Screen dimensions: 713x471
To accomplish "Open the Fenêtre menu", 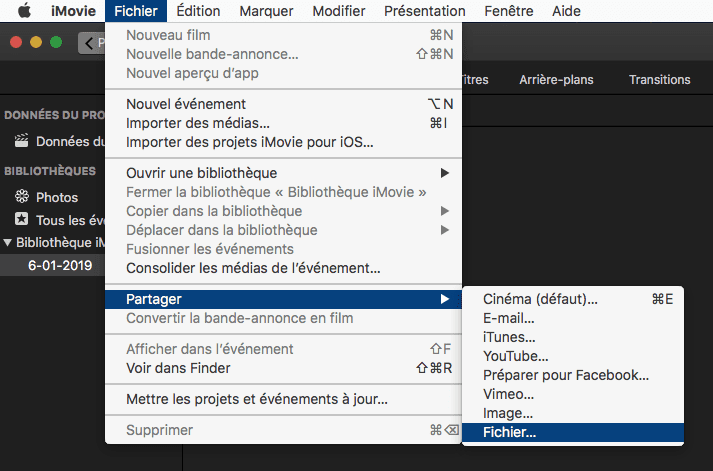I will (x=509, y=11).
